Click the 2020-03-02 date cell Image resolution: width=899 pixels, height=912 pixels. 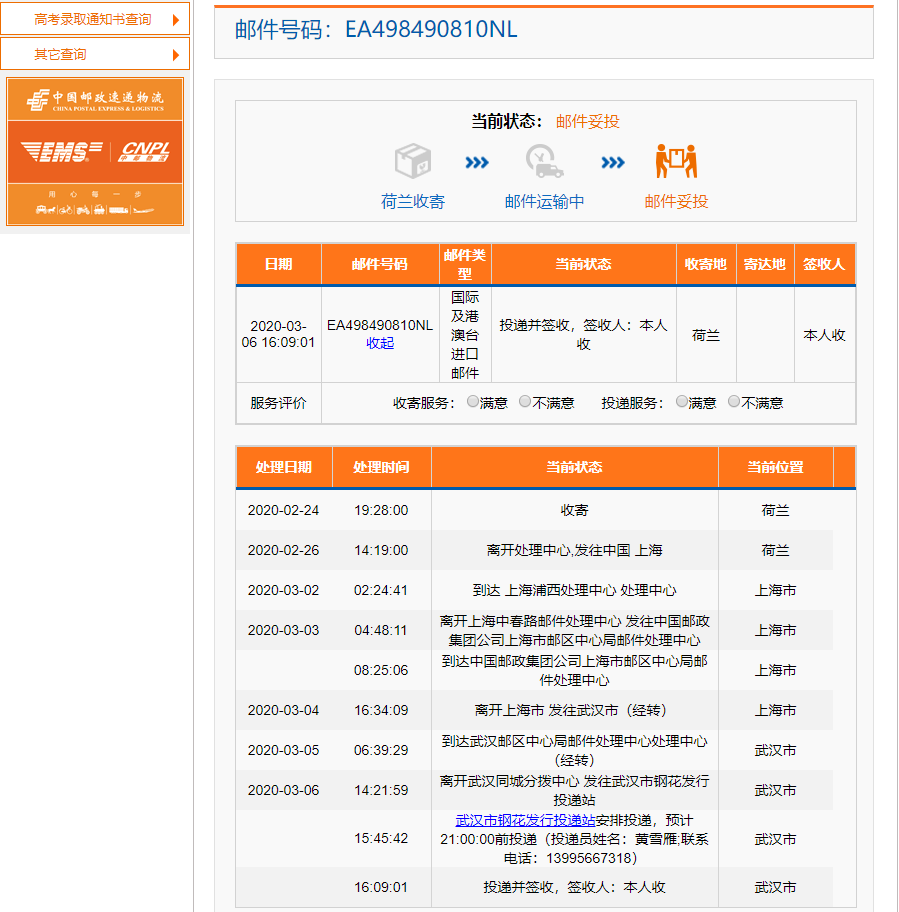coord(283,590)
